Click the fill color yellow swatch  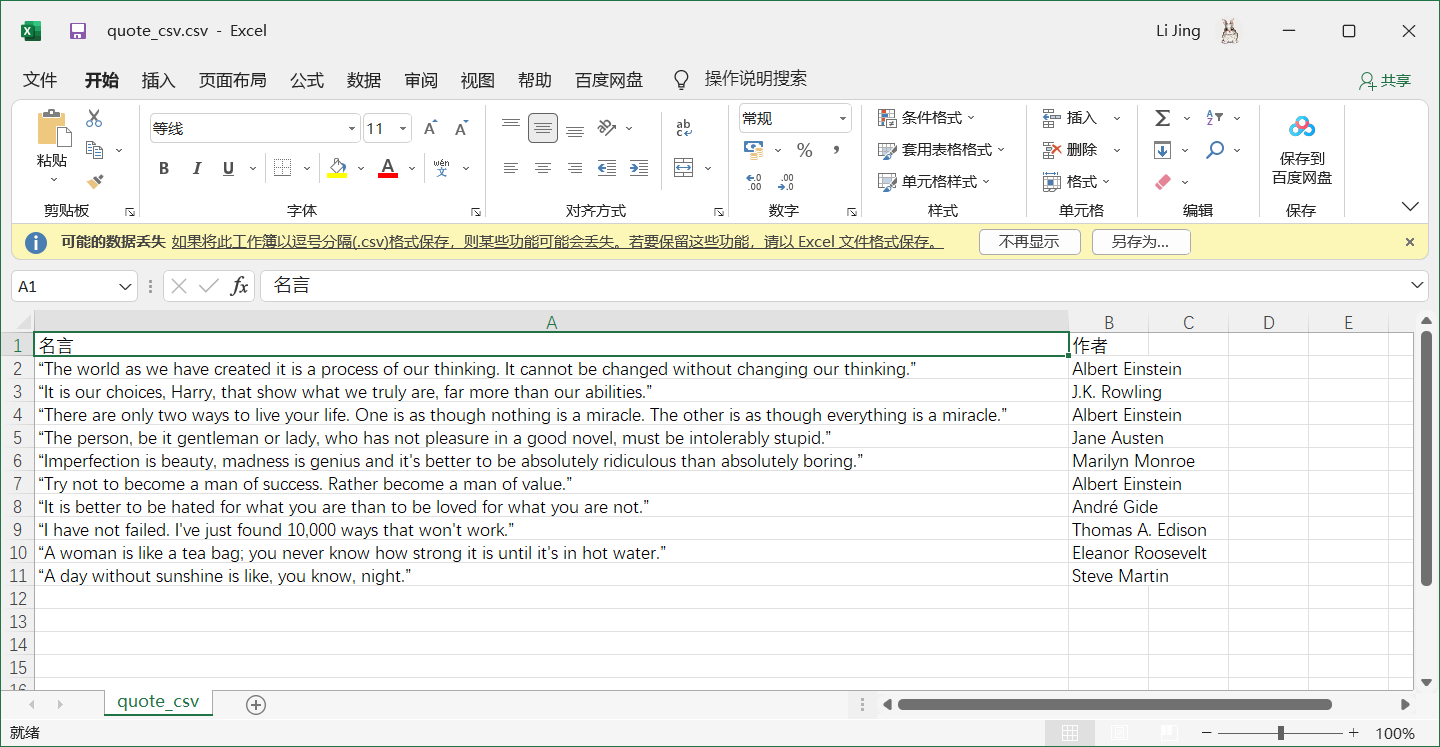pos(337,168)
